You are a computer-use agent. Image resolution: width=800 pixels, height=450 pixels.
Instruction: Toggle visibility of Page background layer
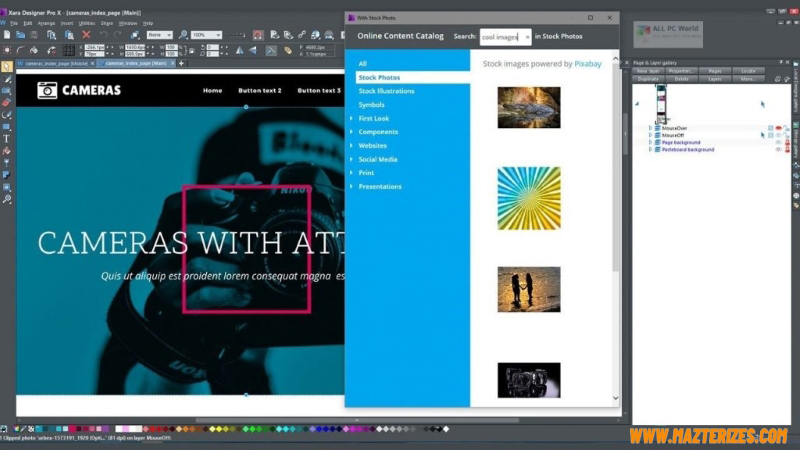coord(779,142)
